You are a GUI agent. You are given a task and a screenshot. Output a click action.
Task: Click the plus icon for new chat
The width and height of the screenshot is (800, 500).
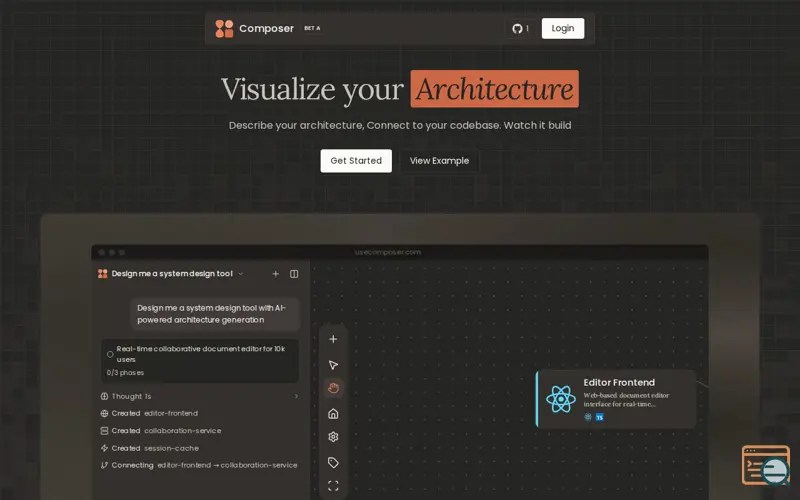(276, 274)
